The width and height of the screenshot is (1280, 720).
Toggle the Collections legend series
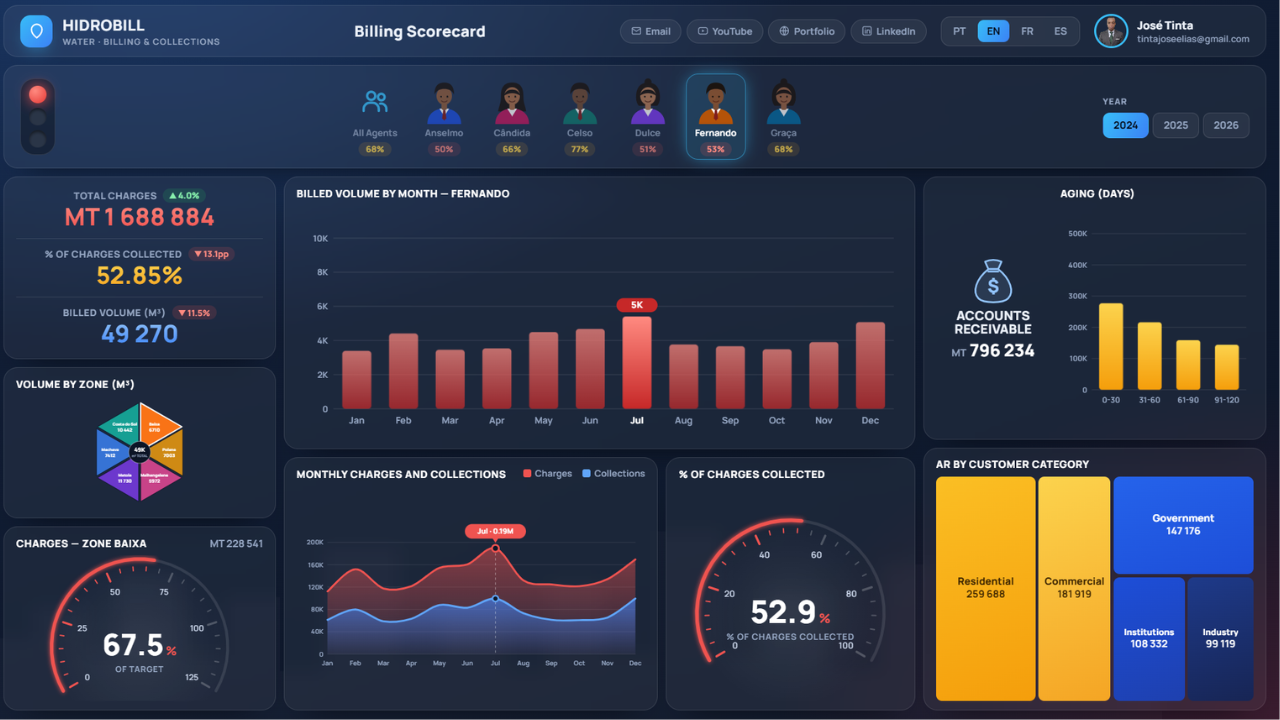[614, 474]
